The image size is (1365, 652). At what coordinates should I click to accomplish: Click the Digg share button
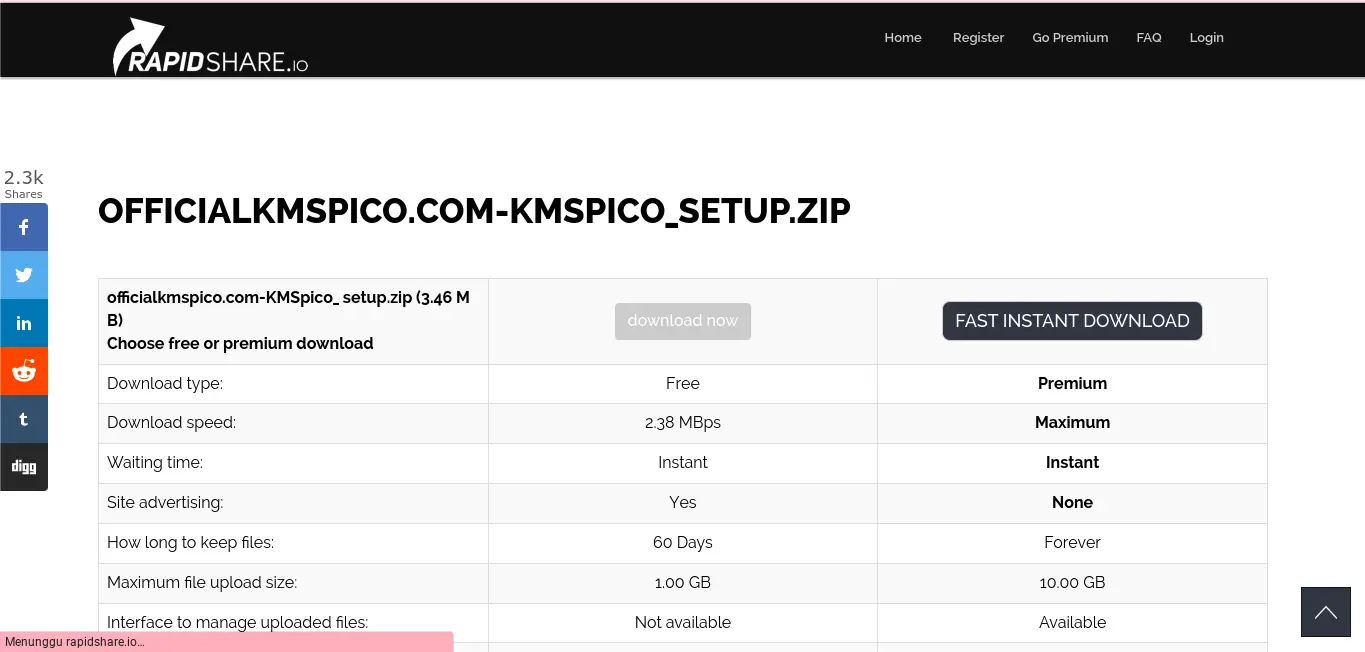click(24, 467)
